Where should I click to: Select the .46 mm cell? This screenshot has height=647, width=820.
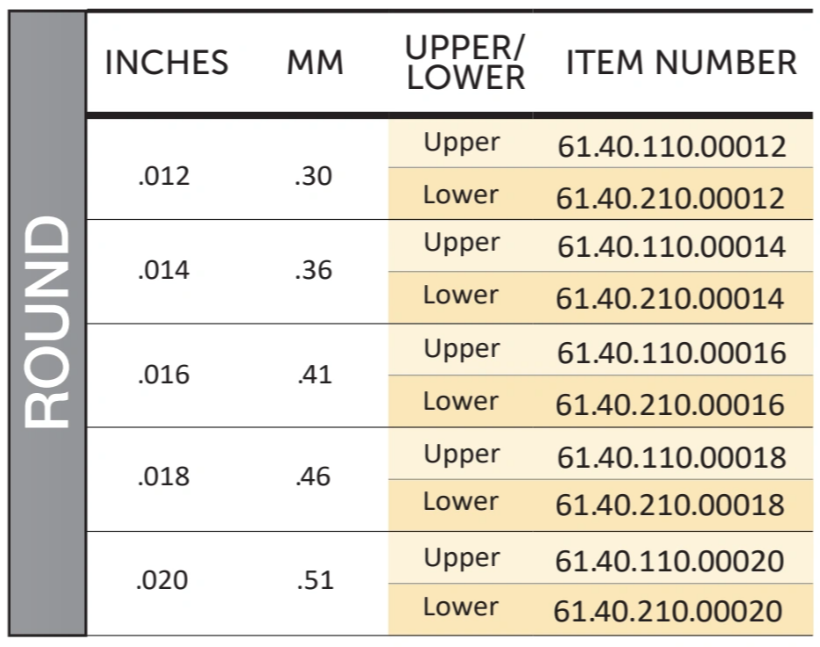pos(313,476)
